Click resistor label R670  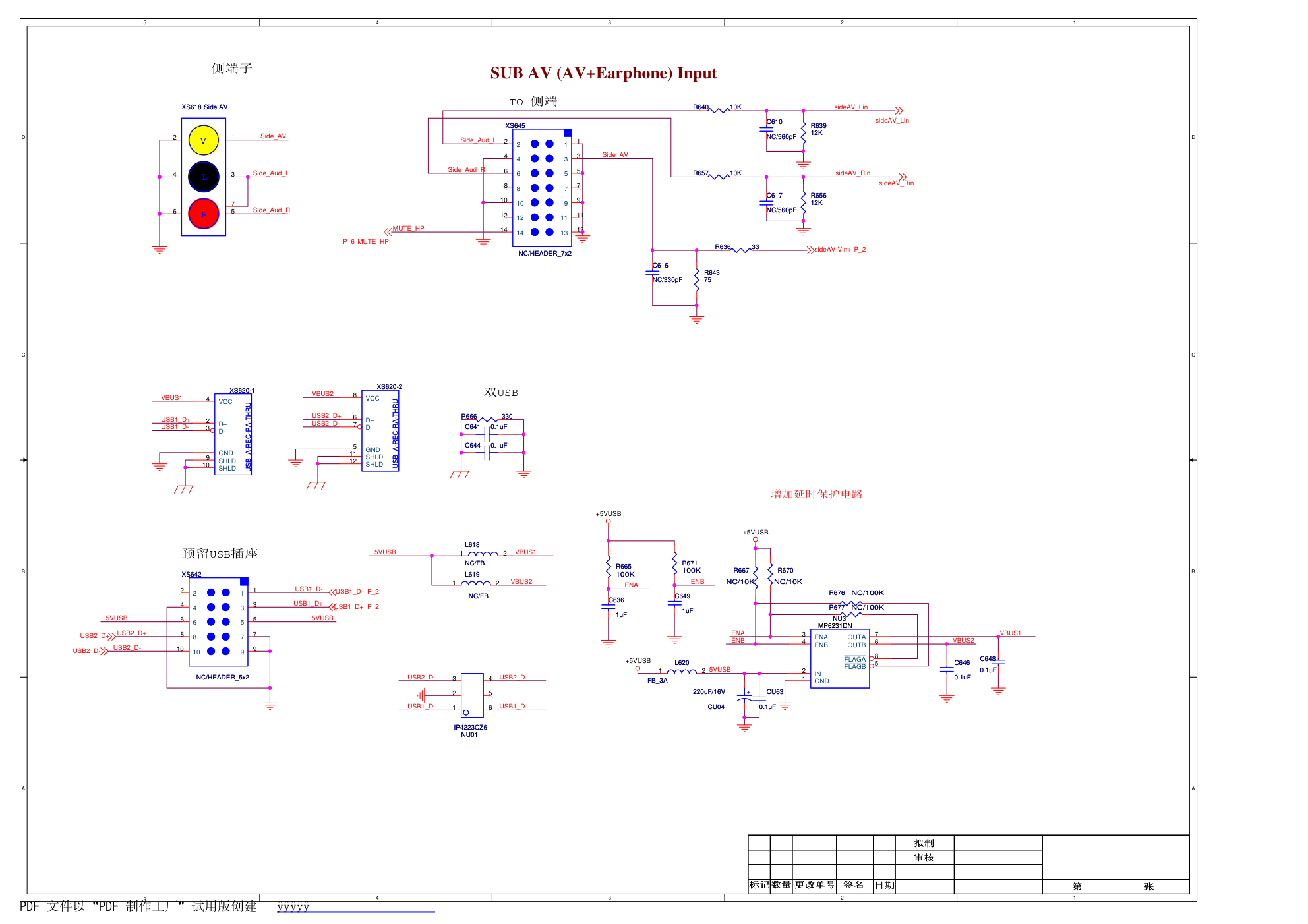click(x=785, y=570)
